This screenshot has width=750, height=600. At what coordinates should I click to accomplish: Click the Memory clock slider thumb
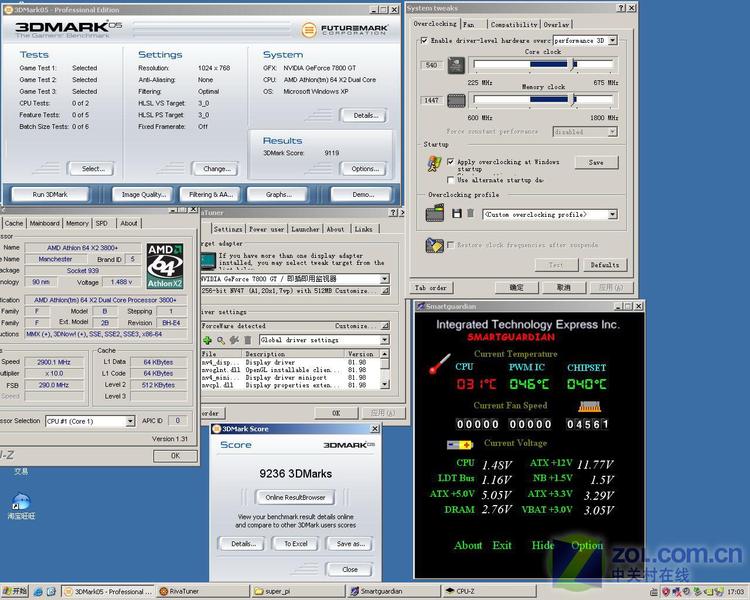coord(573,100)
